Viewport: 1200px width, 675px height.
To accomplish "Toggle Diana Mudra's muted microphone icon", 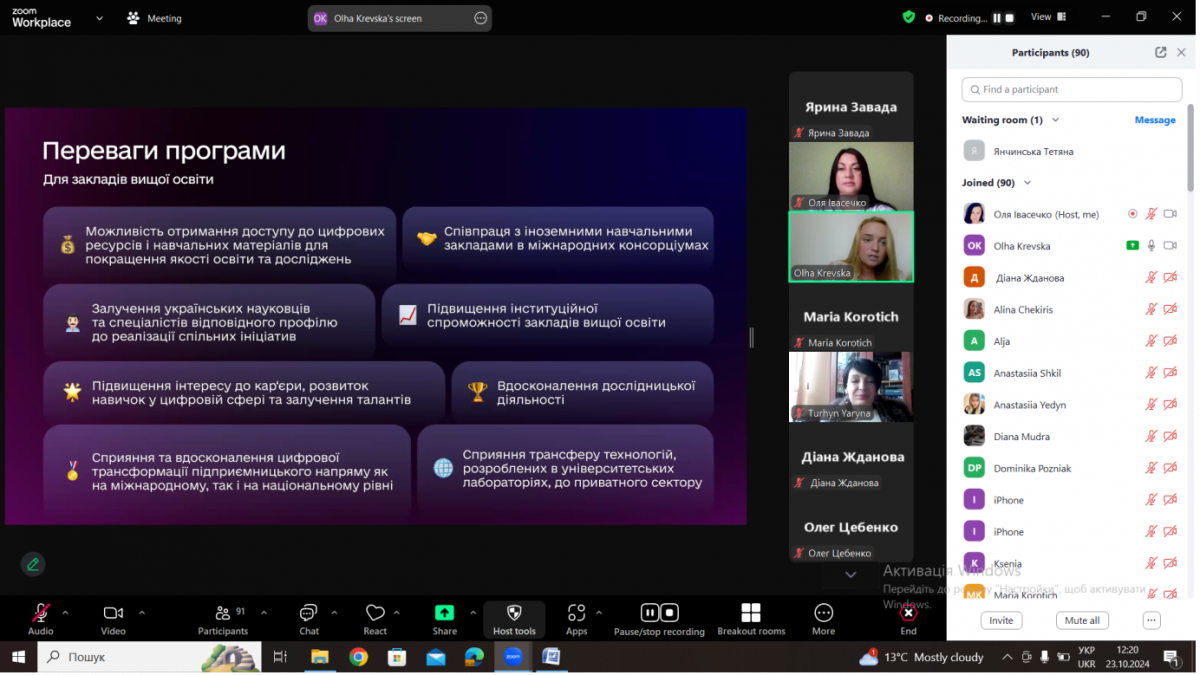I will (x=1152, y=437).
